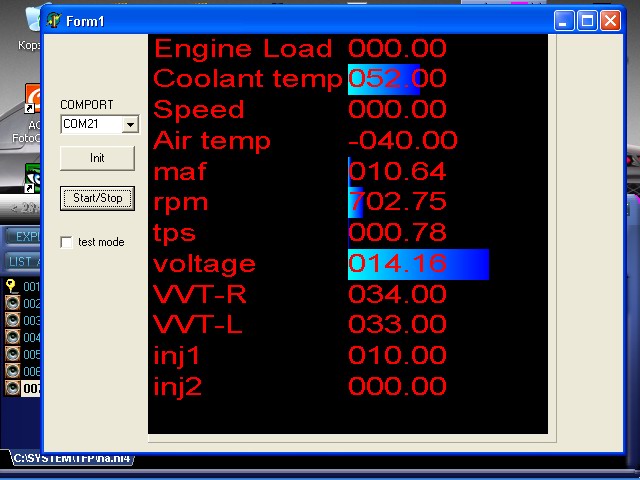Click the Form1 title bar app icon
This screenshot has width=640, height=480.
point(54,20)
